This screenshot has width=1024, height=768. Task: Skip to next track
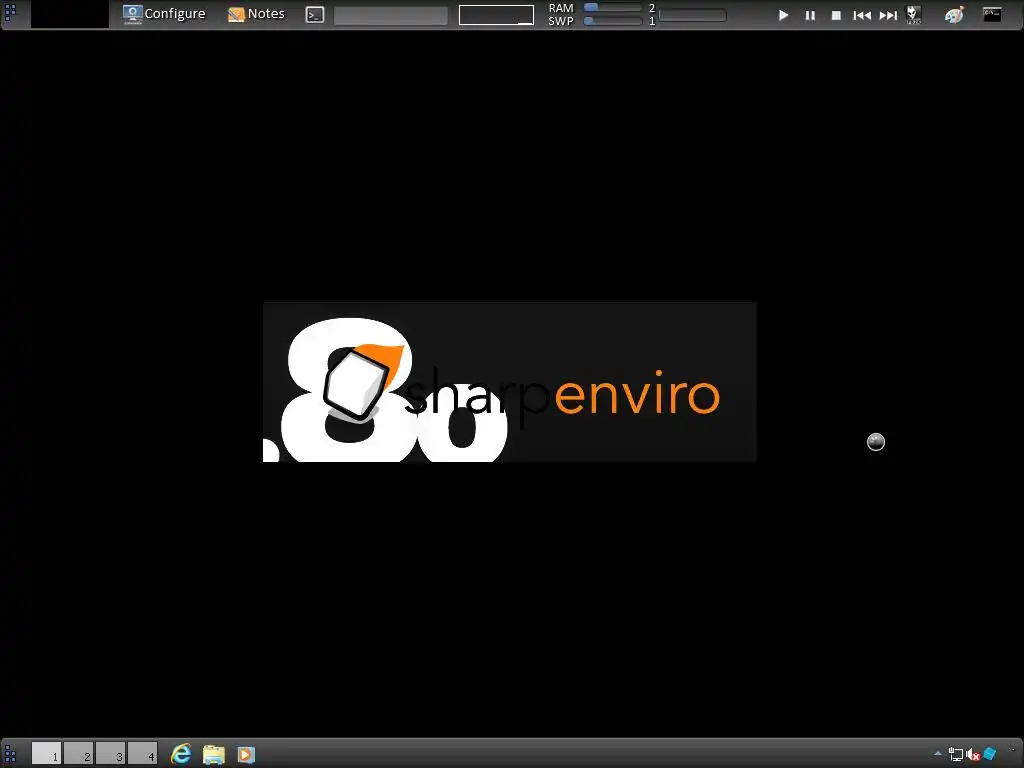888,15
